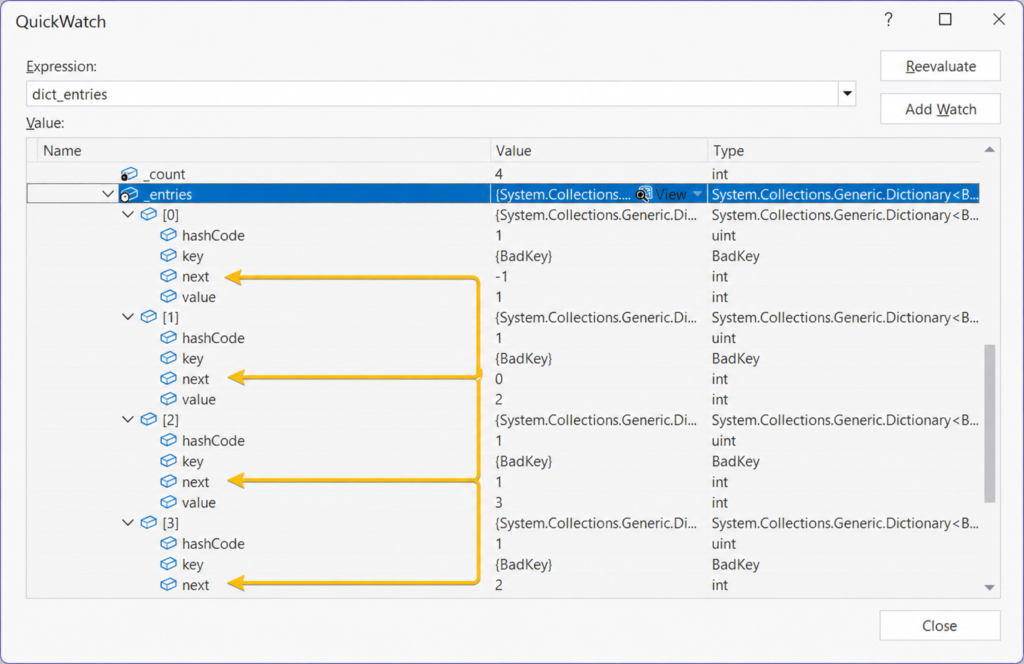Select {BadKey} value of entry [0] key
This screenshot has height=664, width=1024.
point(524,255)
